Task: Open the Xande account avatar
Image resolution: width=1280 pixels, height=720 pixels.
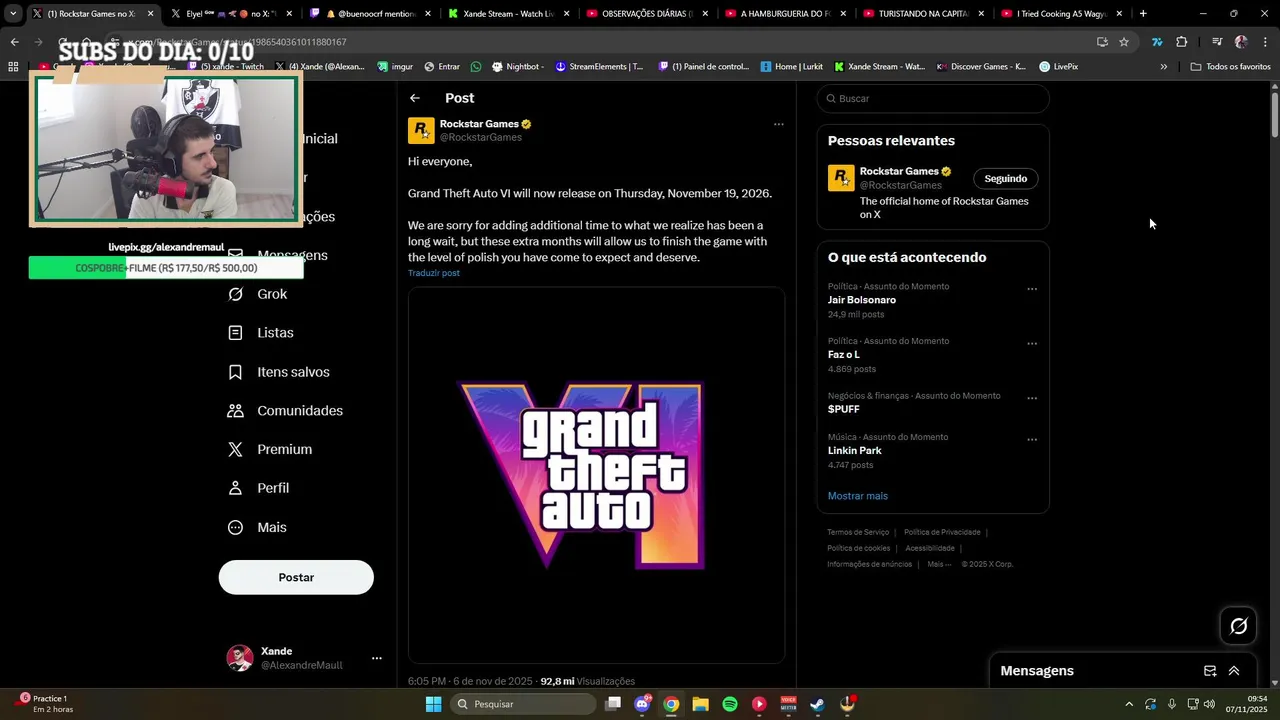Action: point(240,658)
